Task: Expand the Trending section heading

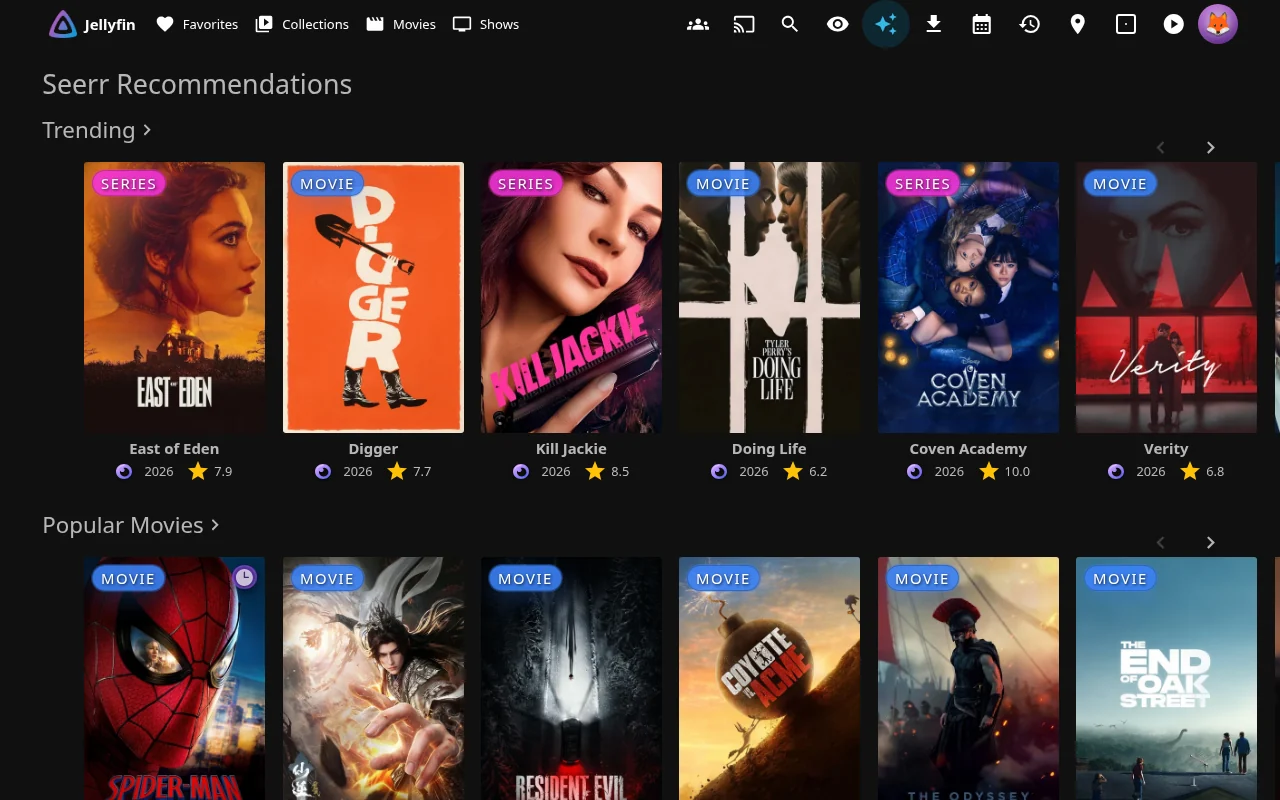Action: (97, 130)
